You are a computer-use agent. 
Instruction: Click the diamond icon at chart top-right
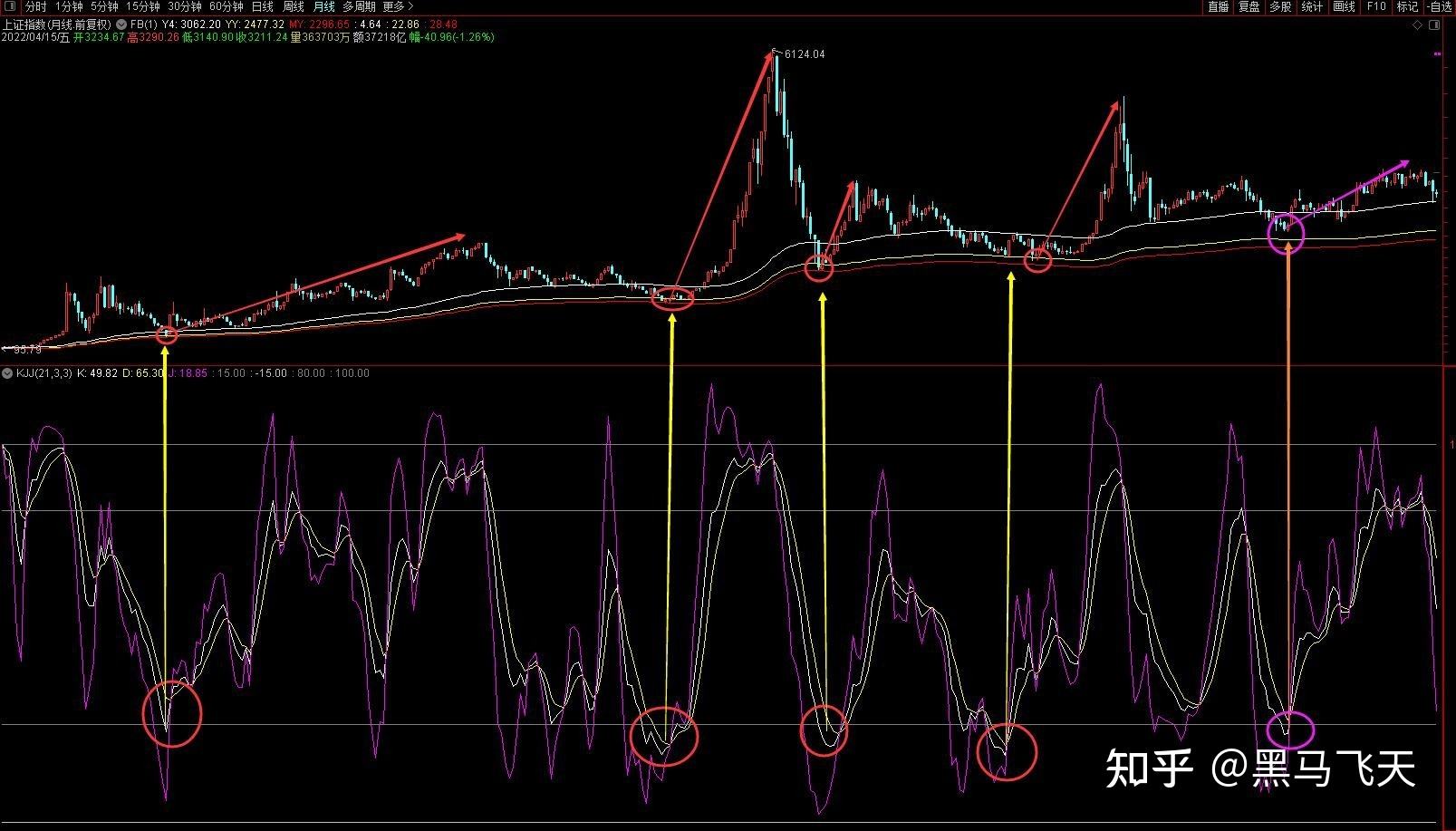(1417, 25)
